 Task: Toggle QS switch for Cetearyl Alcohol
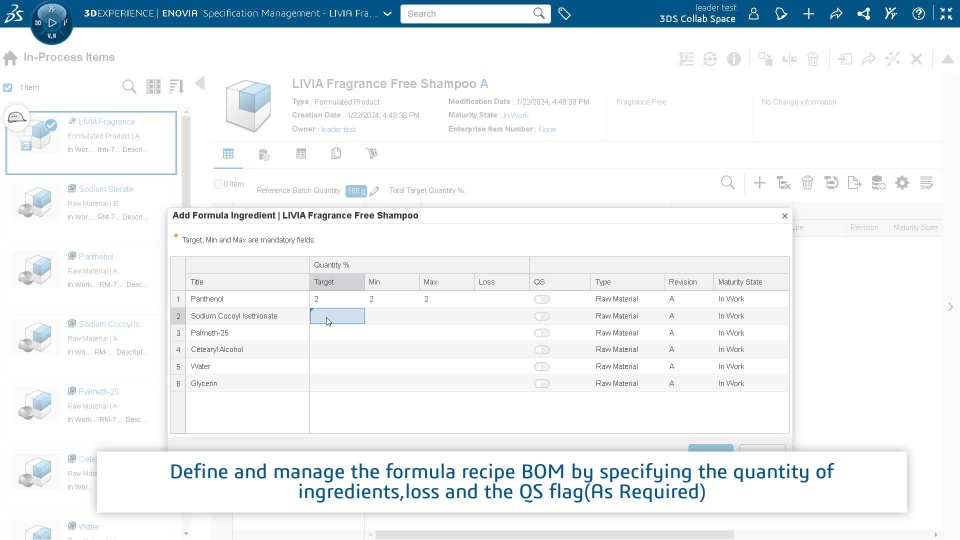click(x=542, y=350)
